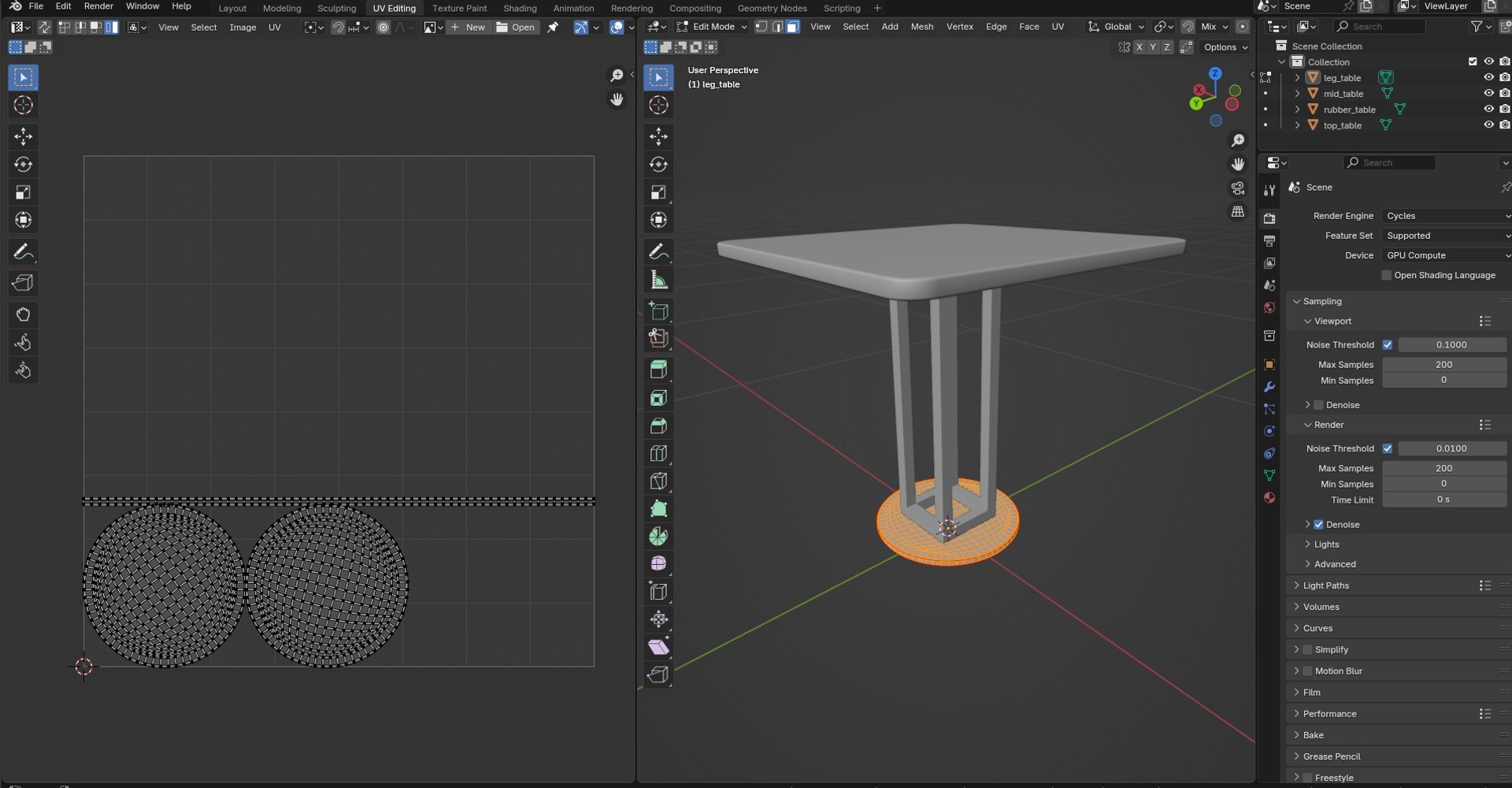Select the Annotate tool in UV editor
Viewport: 1512px width, 788px height.
(23, 252)
